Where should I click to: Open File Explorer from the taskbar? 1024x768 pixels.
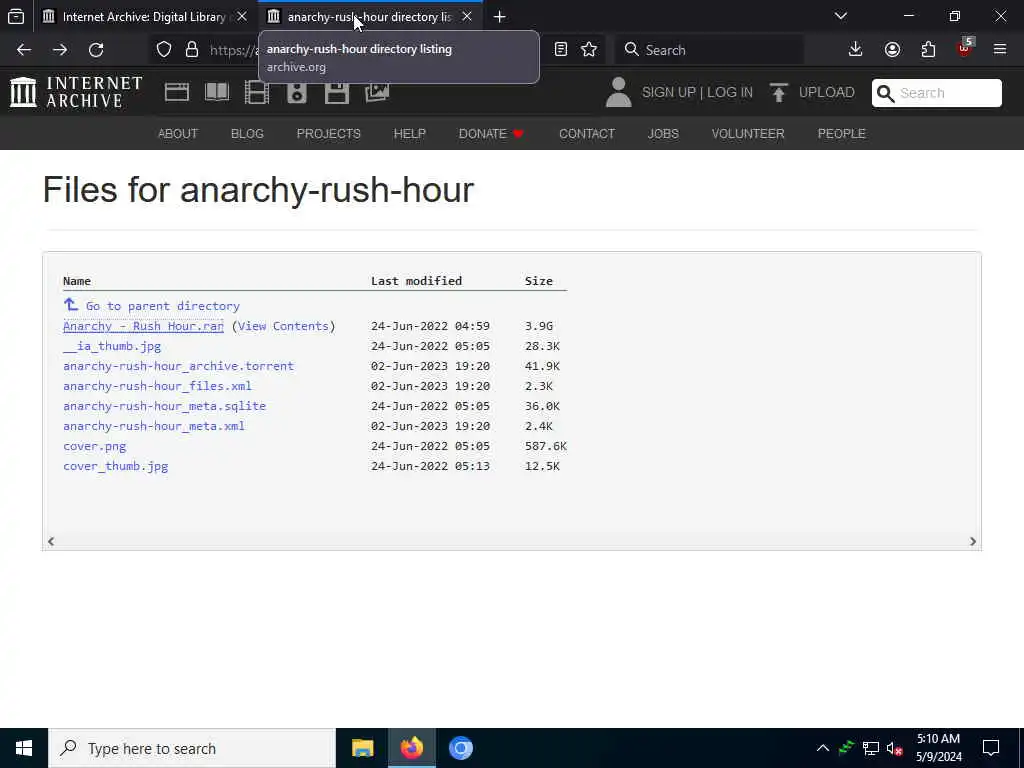pos(362,748)
